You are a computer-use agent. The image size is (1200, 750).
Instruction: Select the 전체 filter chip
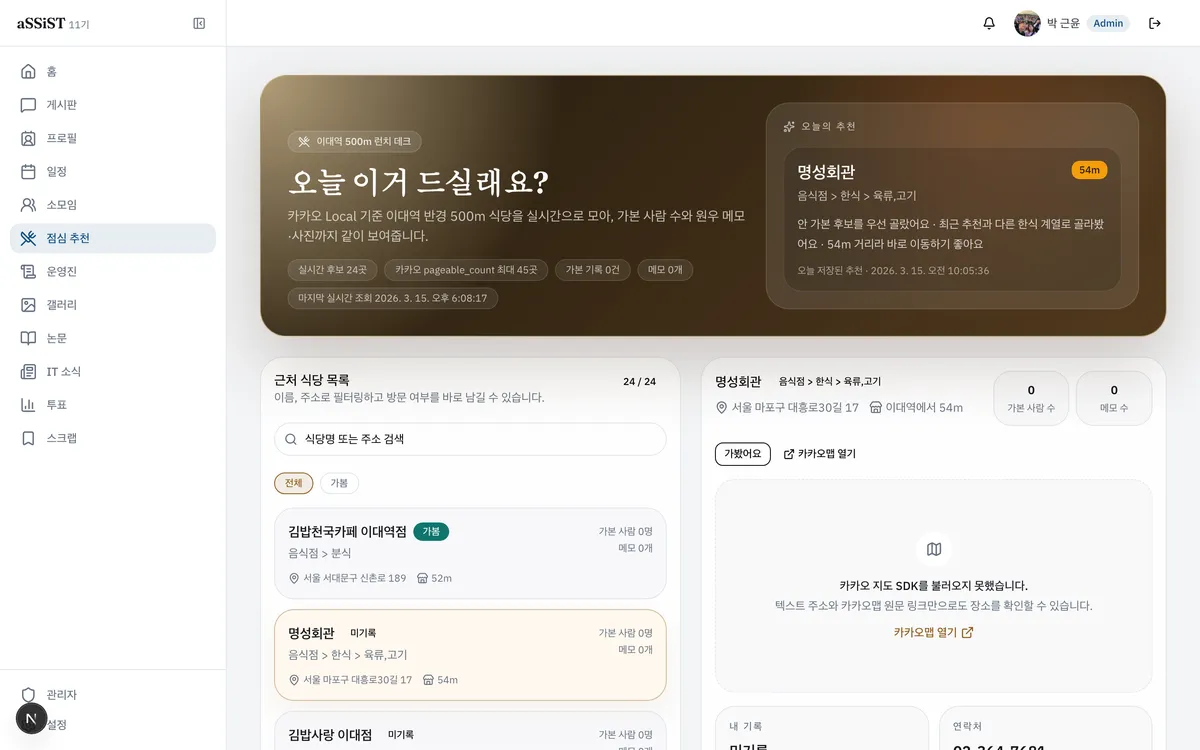click(293, 483)
